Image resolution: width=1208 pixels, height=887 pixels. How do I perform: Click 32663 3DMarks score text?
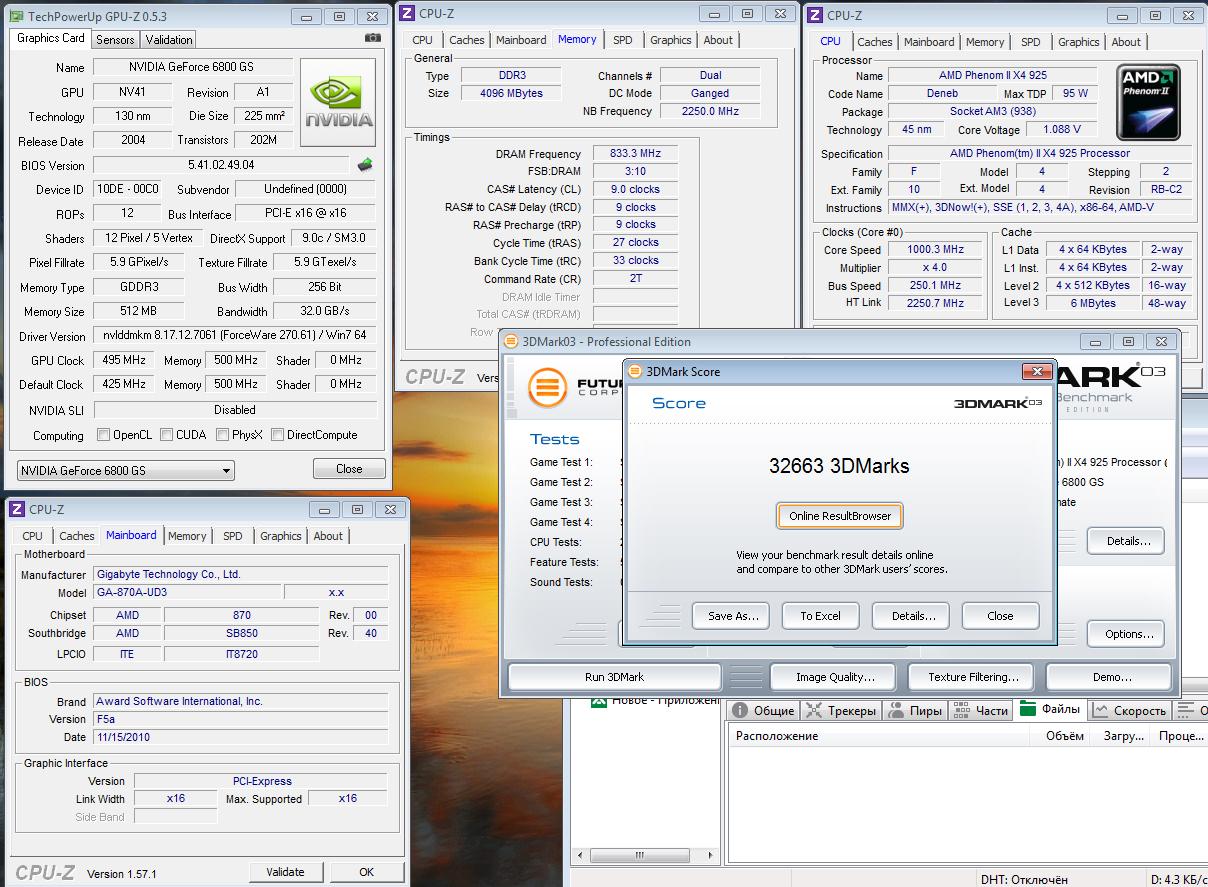coord(839,466)
